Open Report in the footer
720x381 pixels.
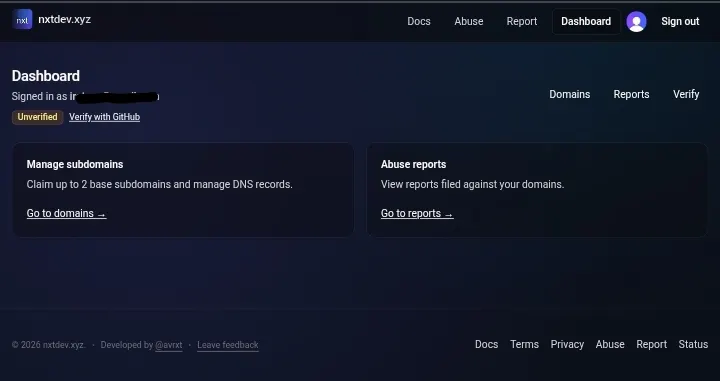point(651,344)
